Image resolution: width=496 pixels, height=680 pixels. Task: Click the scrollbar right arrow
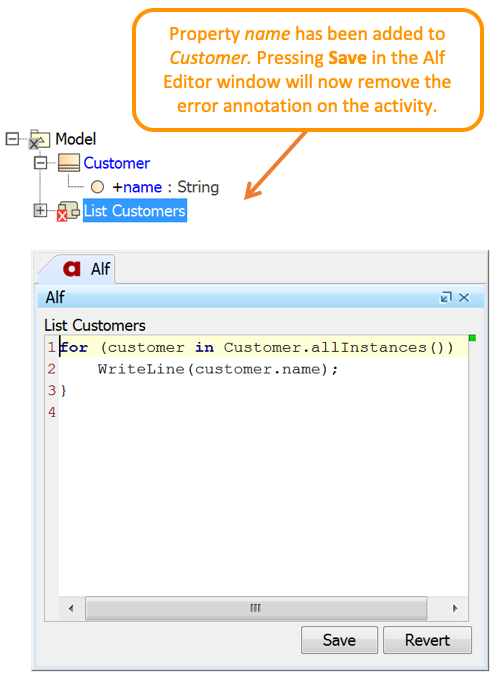pyautogui.click(x=455, y=608)
